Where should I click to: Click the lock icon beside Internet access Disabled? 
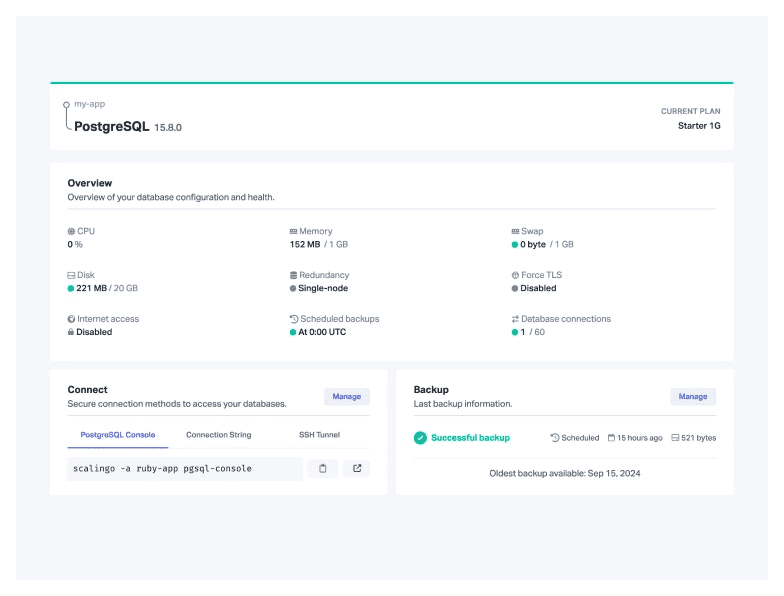70,332
